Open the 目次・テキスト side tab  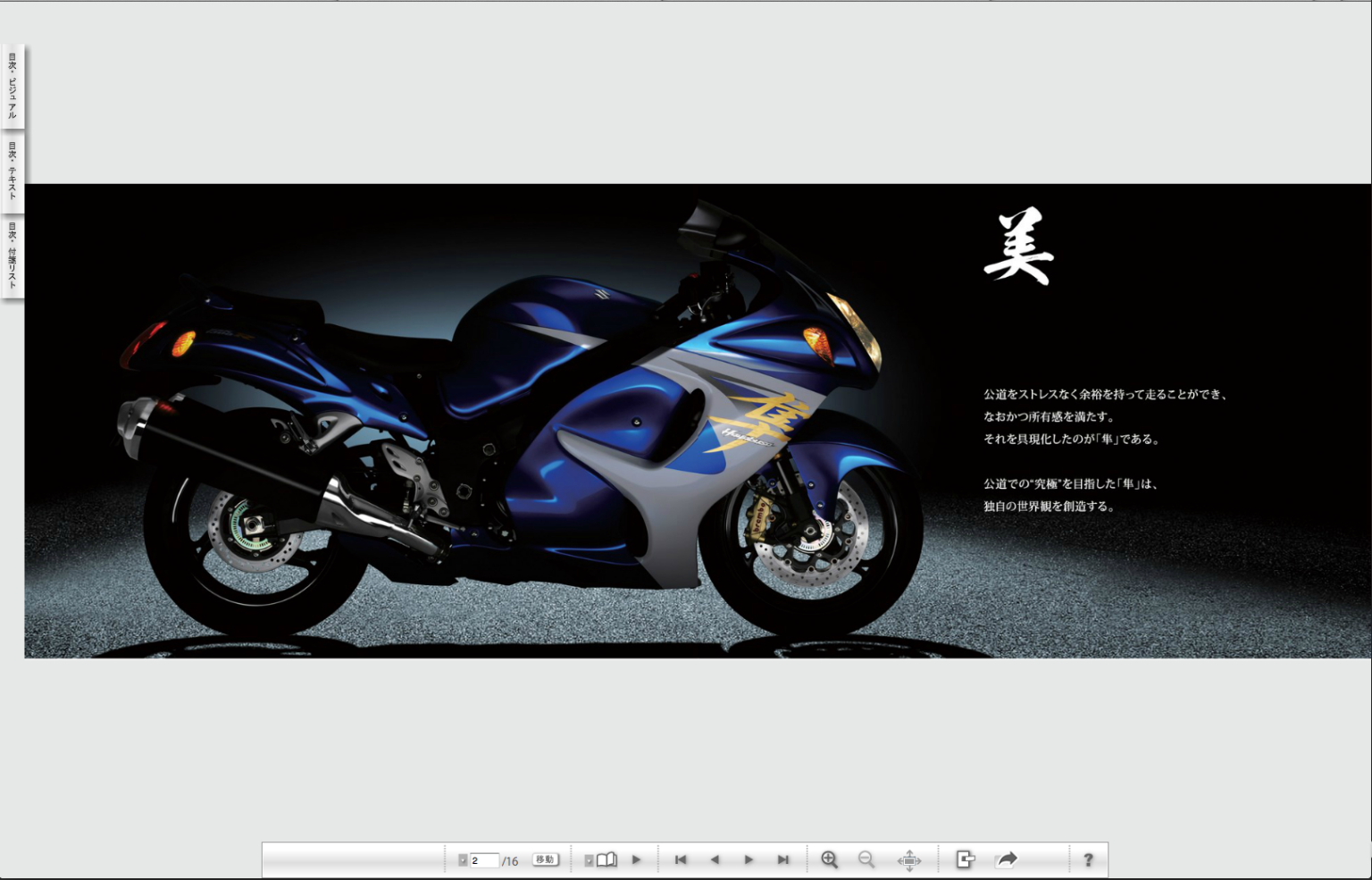point(13,171)
